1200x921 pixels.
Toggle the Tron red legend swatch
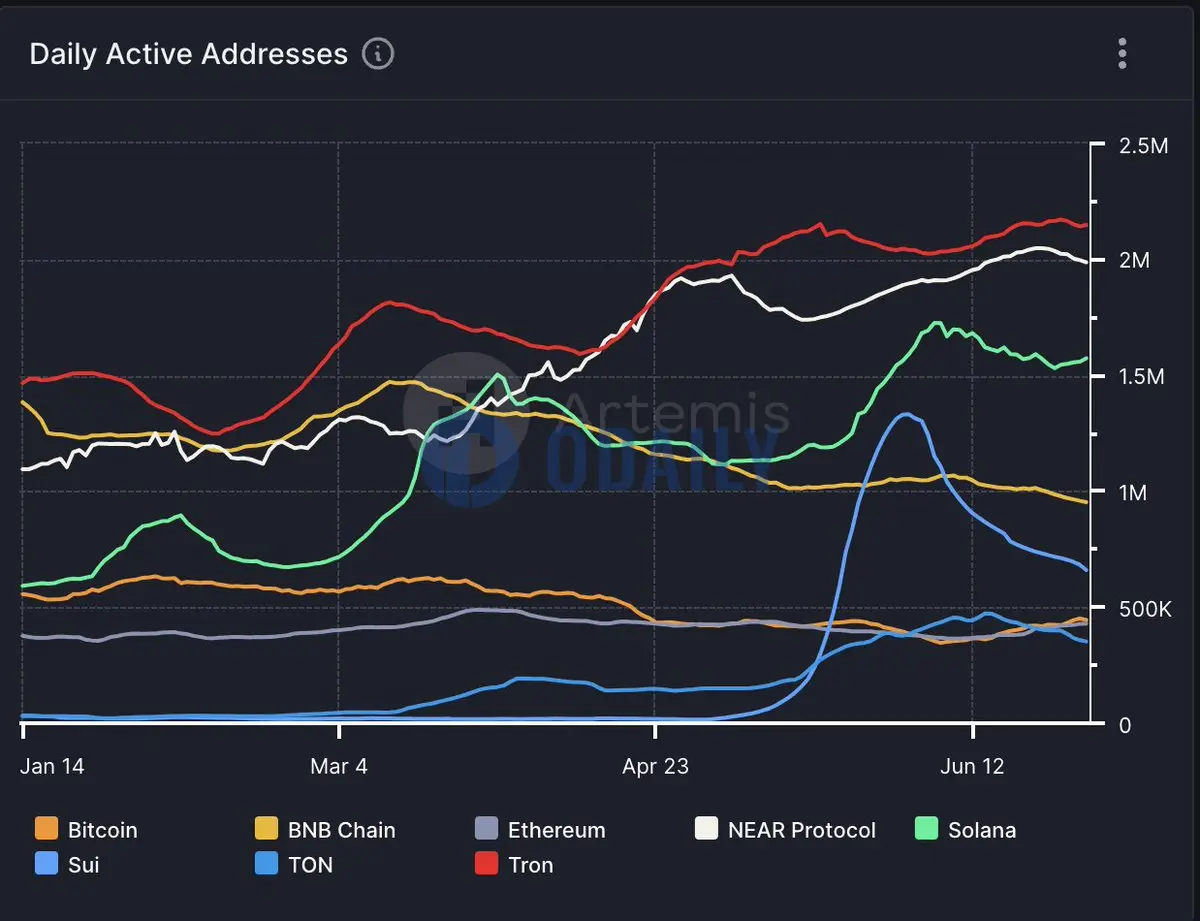click(x=486, y=864)
